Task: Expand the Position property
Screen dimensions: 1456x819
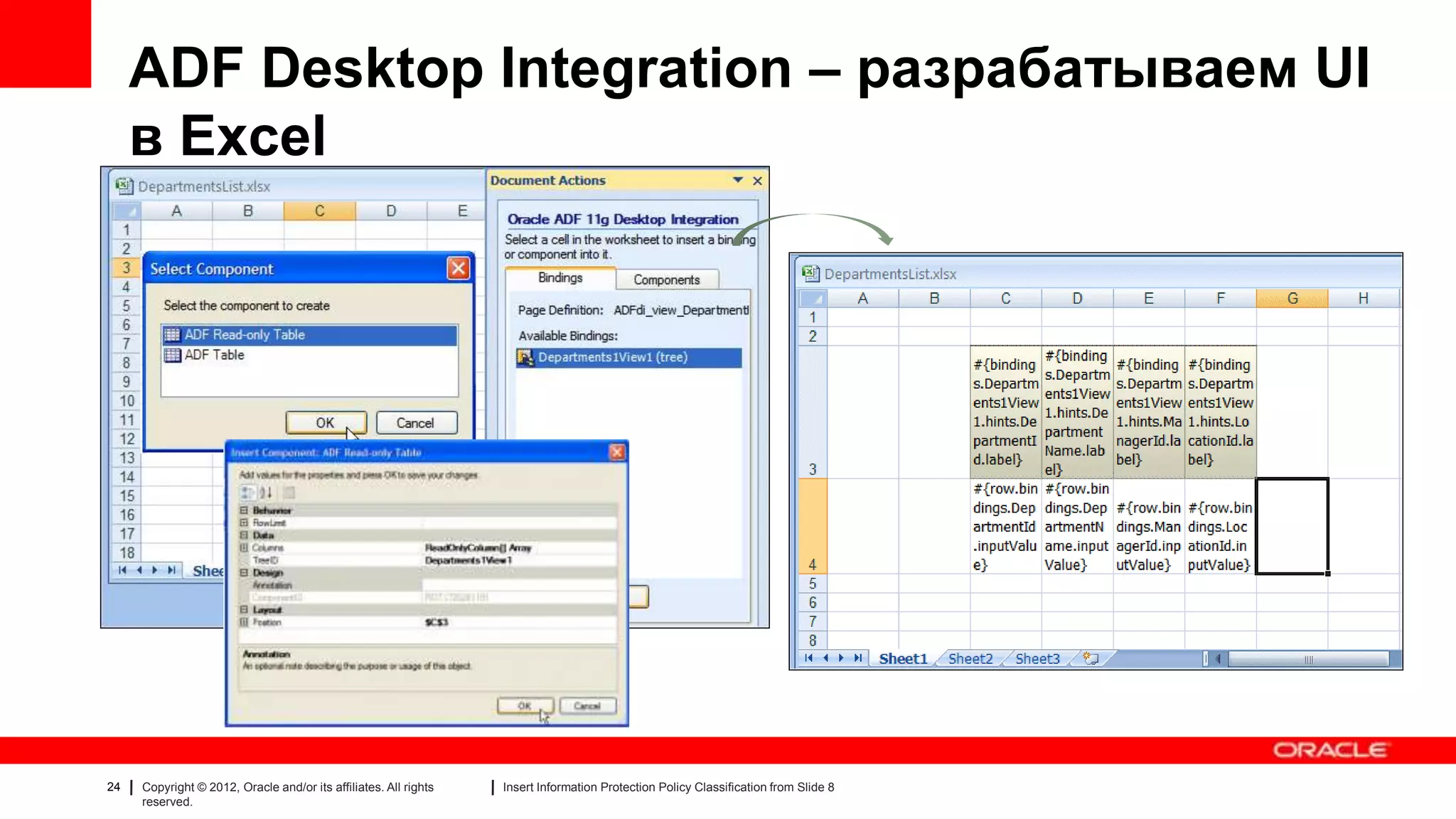Action: [244, 622]
